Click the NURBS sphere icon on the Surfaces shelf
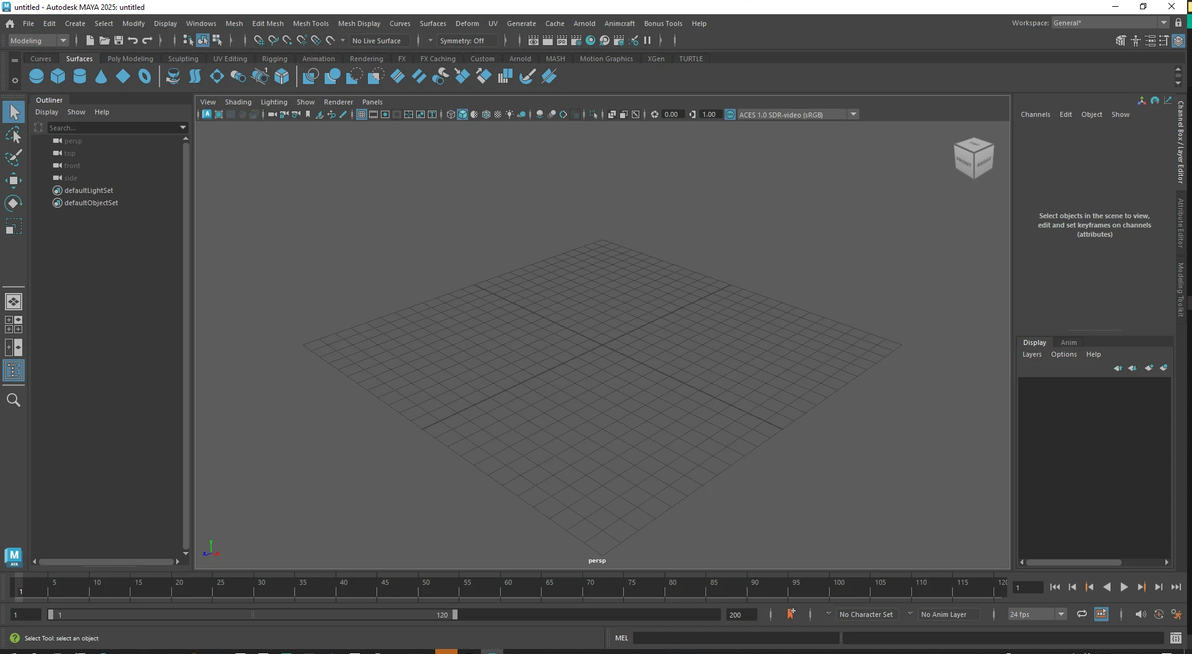Viewport: 1192px width, 654px height. [37, 77]
